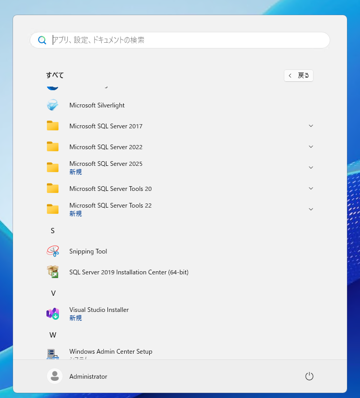Click the 'Microsoft SQL Server Tools 22' label
360x398 pixels.
click(110, 205)
